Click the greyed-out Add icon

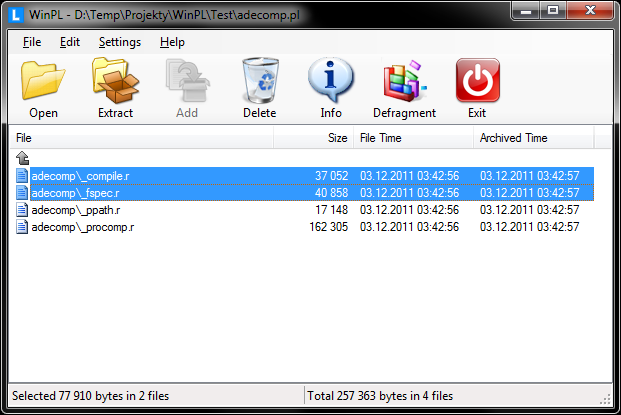tap(187, 80)
